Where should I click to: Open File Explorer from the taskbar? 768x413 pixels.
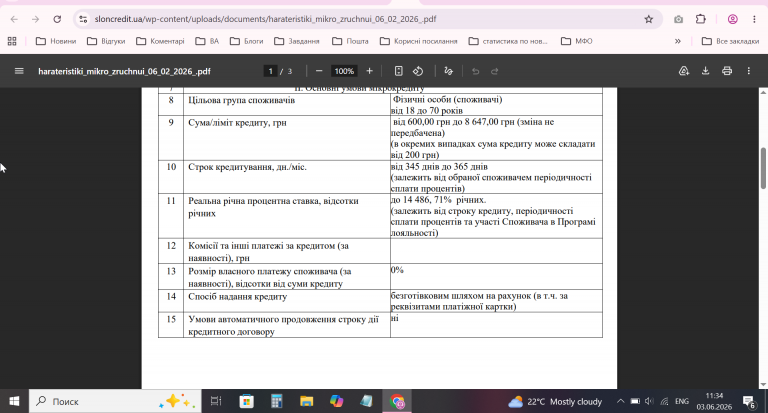point(307,401)
